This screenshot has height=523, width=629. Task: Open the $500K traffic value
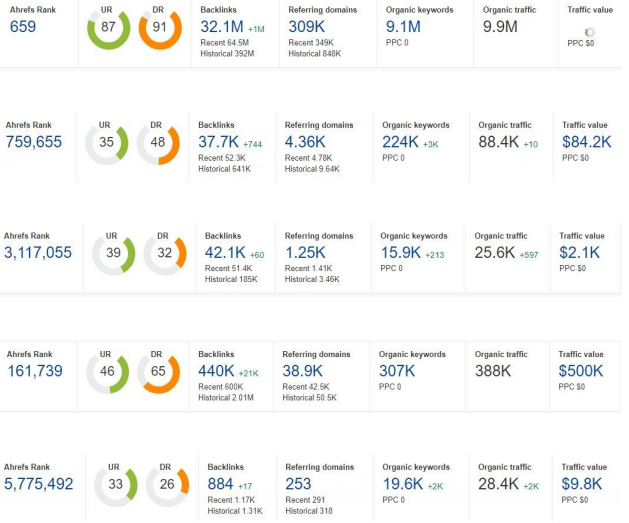click(x=581, y=371)
